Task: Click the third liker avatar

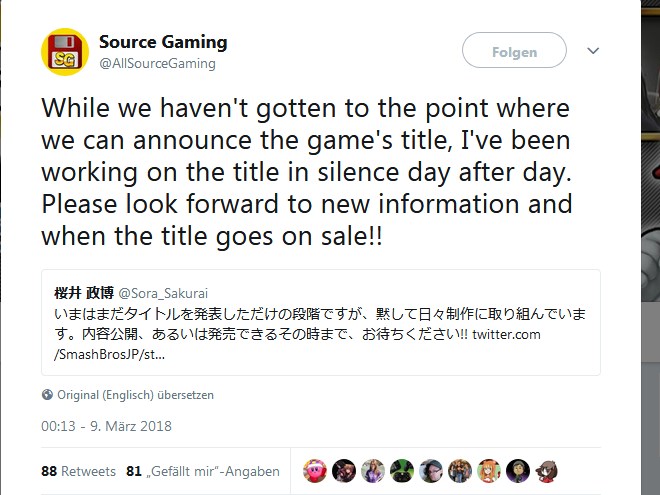Action: tap(373, 471)
